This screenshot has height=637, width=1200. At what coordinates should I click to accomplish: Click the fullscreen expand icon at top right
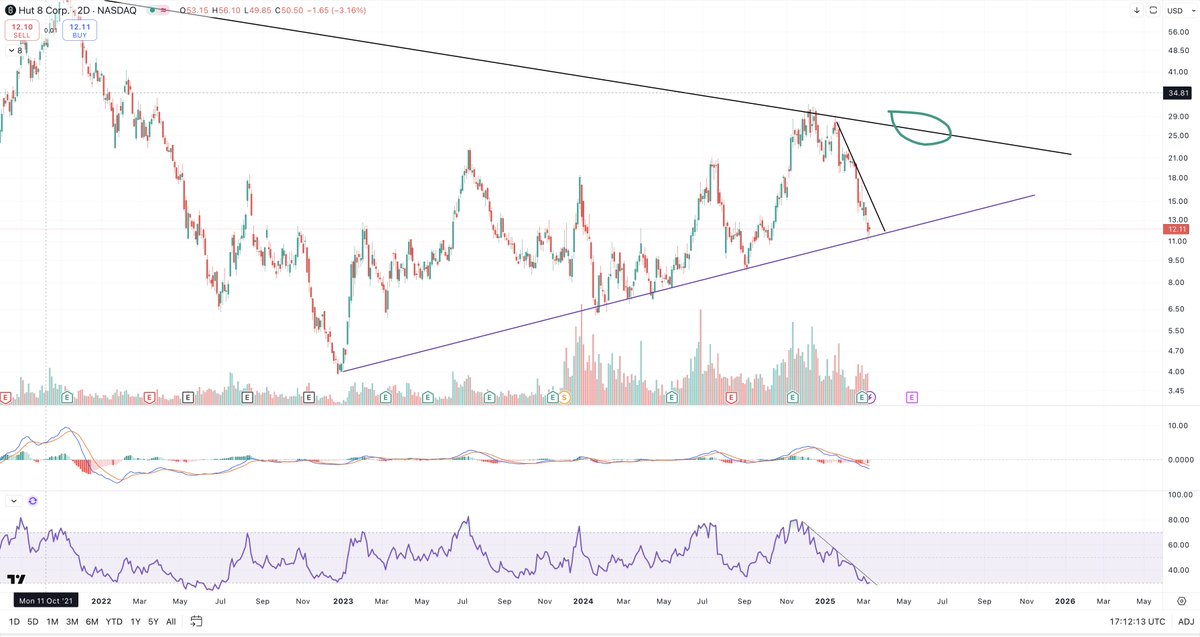tap(1153, 10)
